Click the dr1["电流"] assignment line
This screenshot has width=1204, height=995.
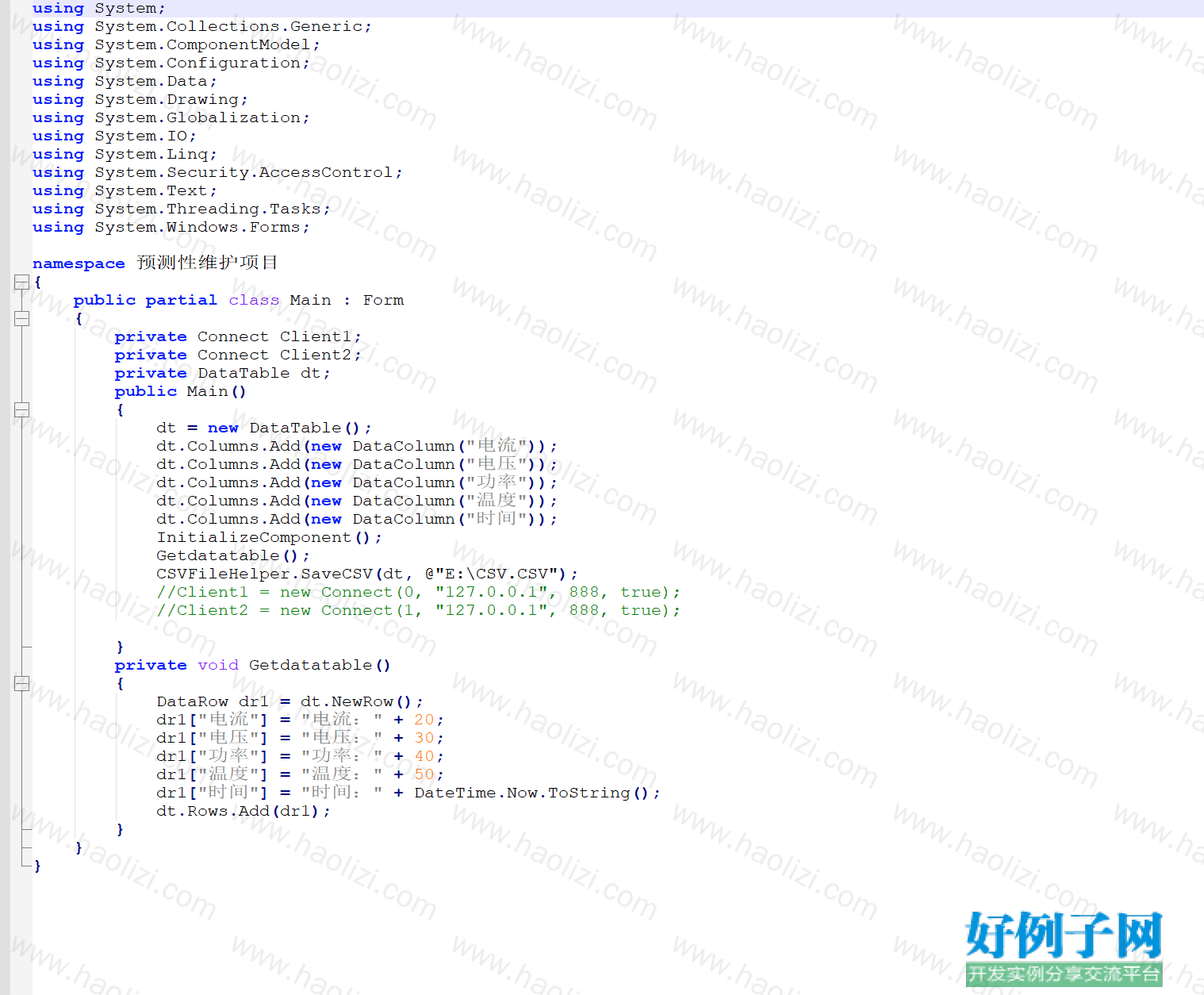[x=300, y=720]
